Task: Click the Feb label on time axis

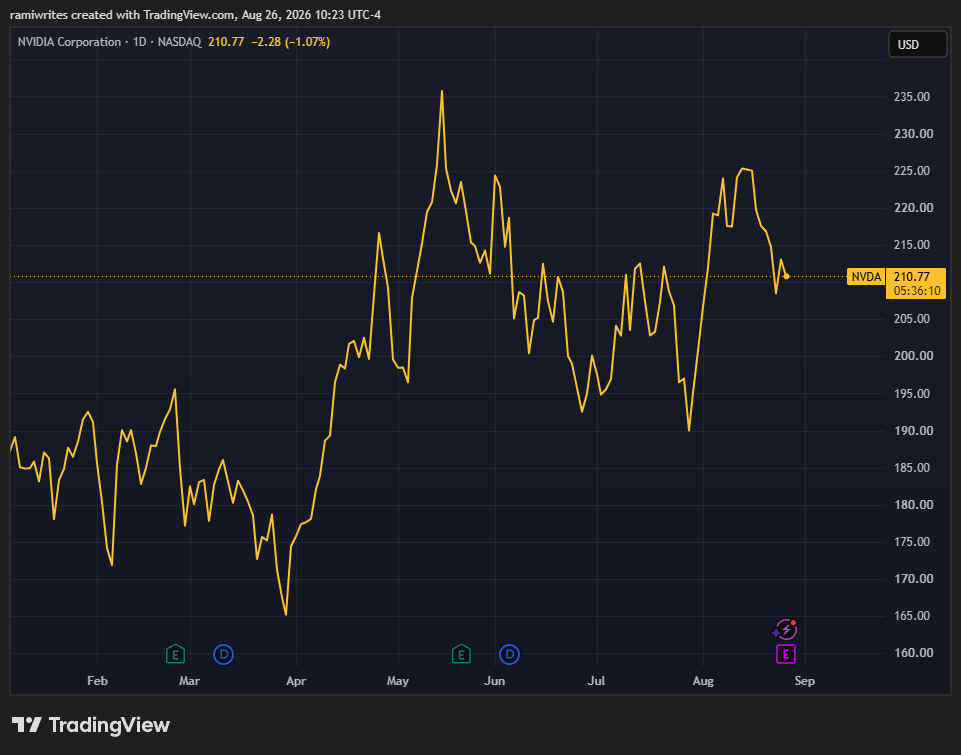Action: click(x=97, y=681)
